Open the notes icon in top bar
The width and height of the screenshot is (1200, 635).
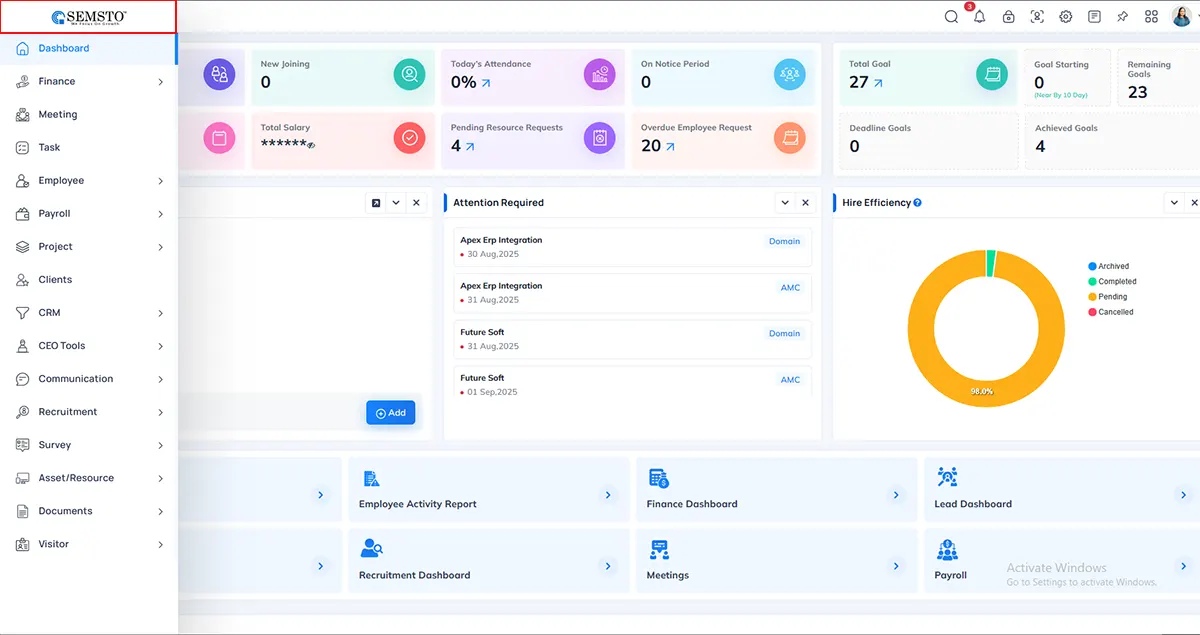pyautogui.click(x=1094, y=17)
